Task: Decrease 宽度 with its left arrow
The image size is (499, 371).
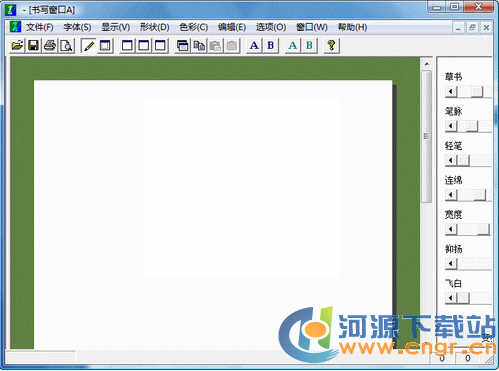Action: click(x=451, y=229)
